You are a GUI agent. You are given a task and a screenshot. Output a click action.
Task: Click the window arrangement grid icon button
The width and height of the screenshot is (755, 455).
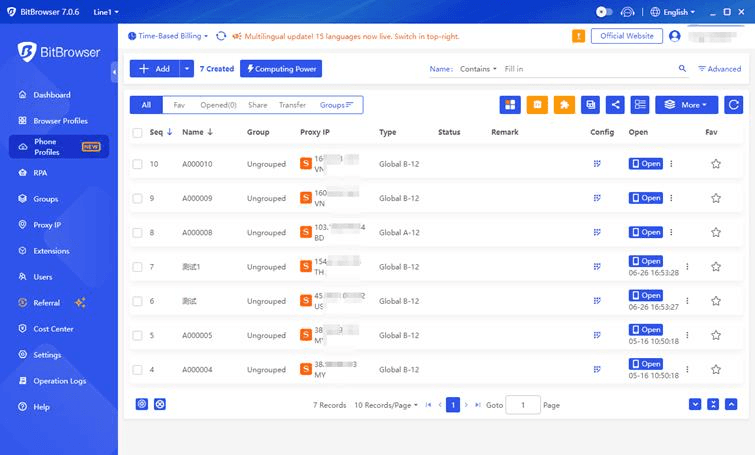pos(510,104)
